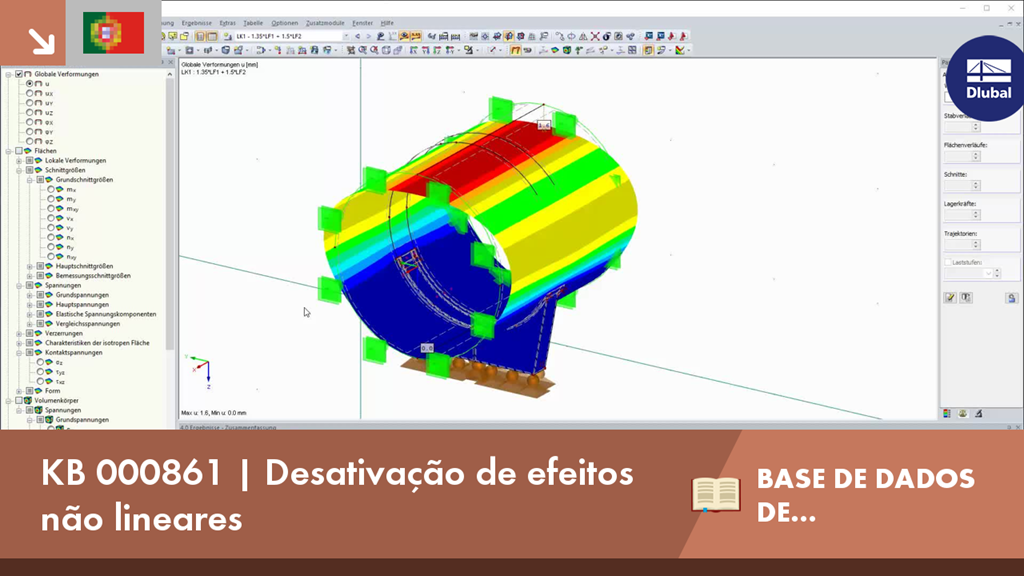Click the isometric cube view icon

(x=386, y=50)
